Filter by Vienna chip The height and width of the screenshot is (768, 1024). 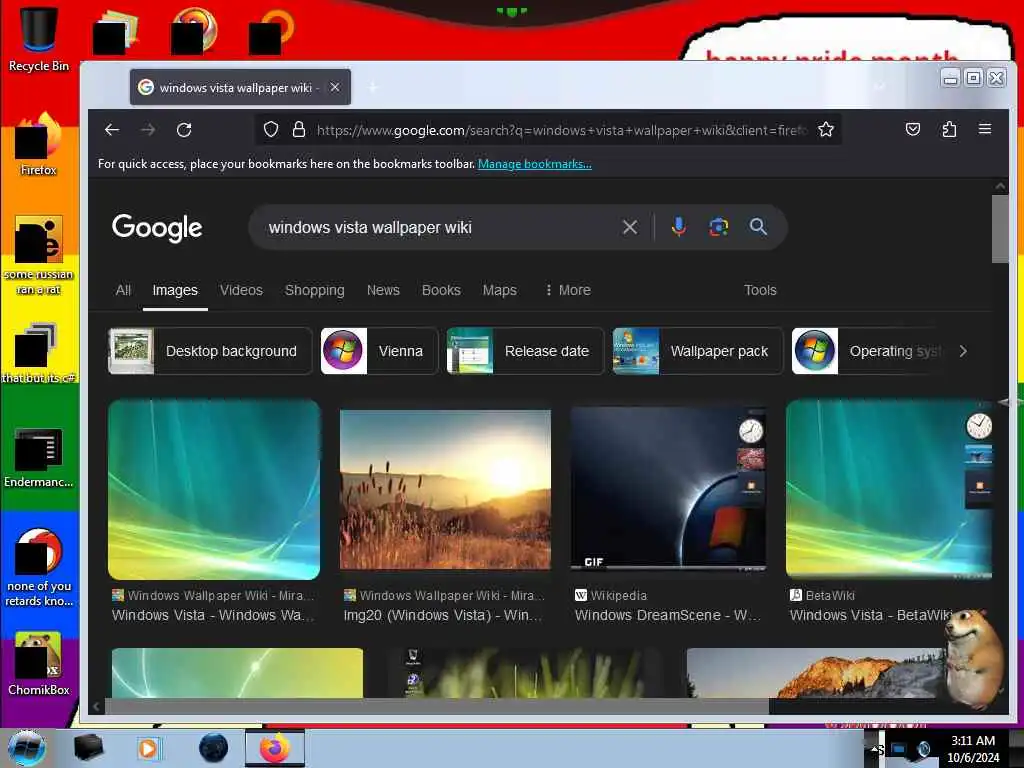379,351
